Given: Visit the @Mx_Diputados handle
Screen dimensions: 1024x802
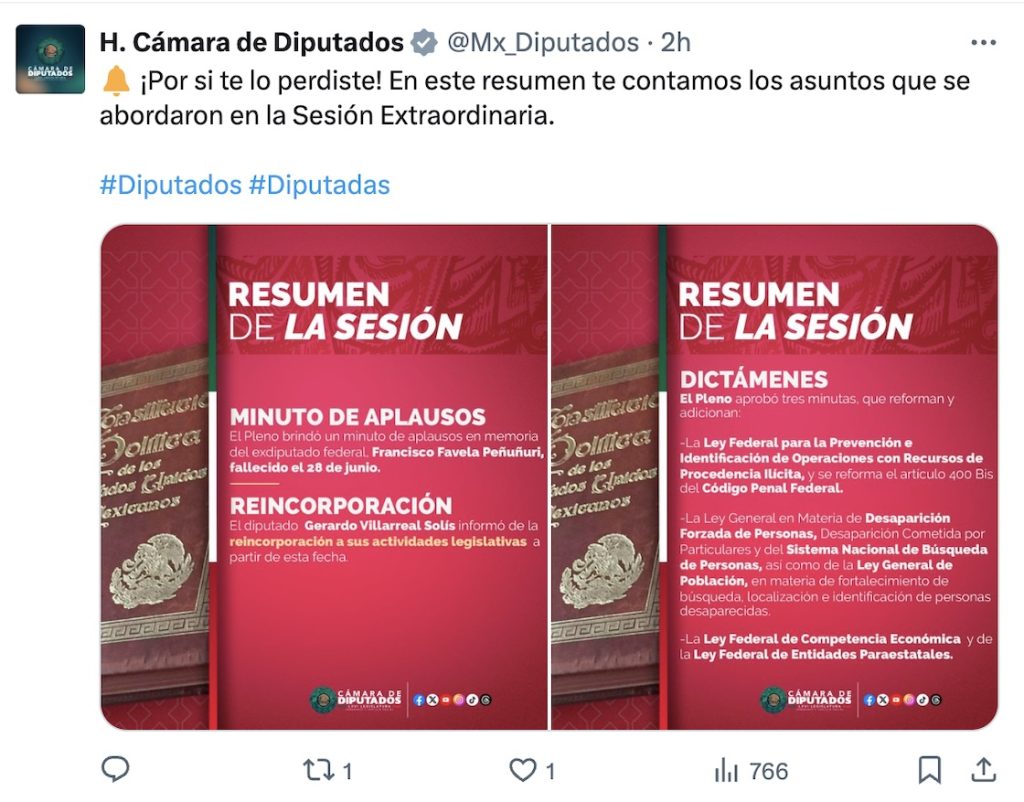Looking at the screenshot, I should (x=543, y=42).
